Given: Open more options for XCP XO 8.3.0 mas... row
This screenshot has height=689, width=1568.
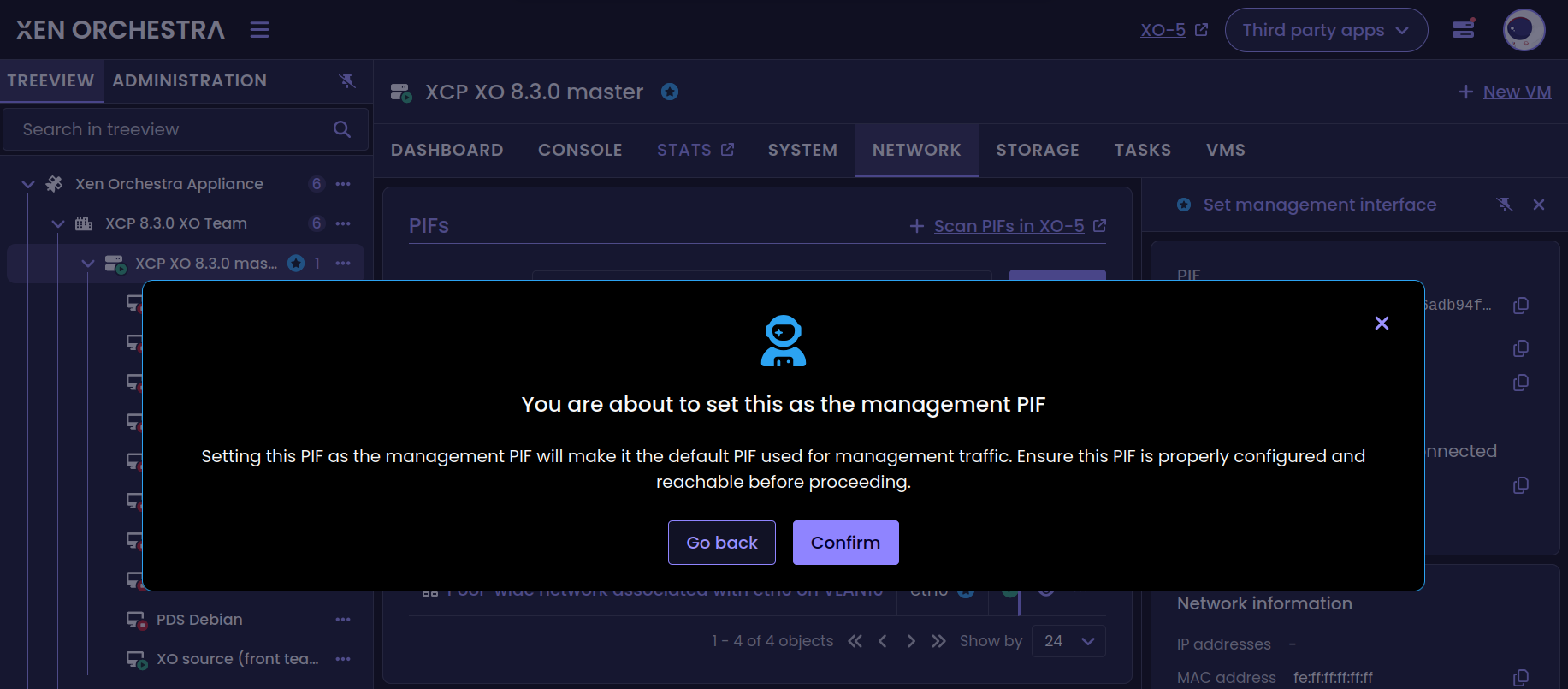Looking at the screenshot, I should tap(343, 264).
